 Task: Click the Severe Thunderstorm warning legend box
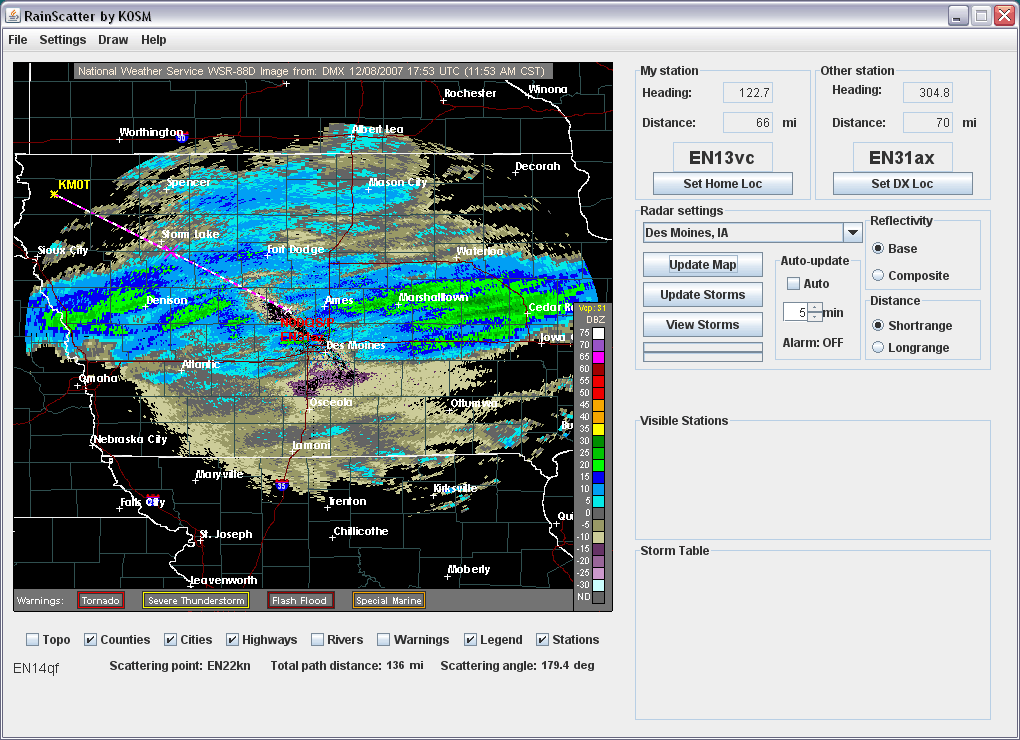(x=195, y=601)
